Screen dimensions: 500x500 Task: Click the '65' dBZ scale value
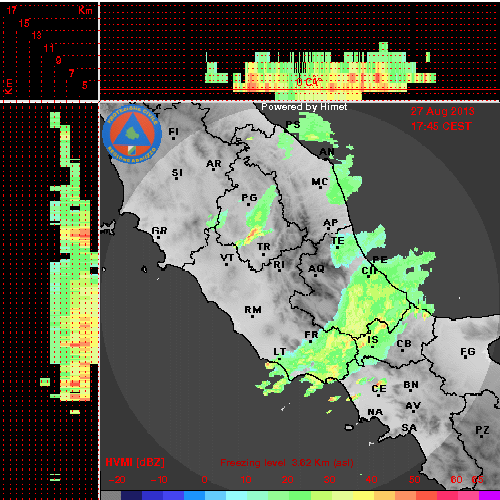pos(477,480)
